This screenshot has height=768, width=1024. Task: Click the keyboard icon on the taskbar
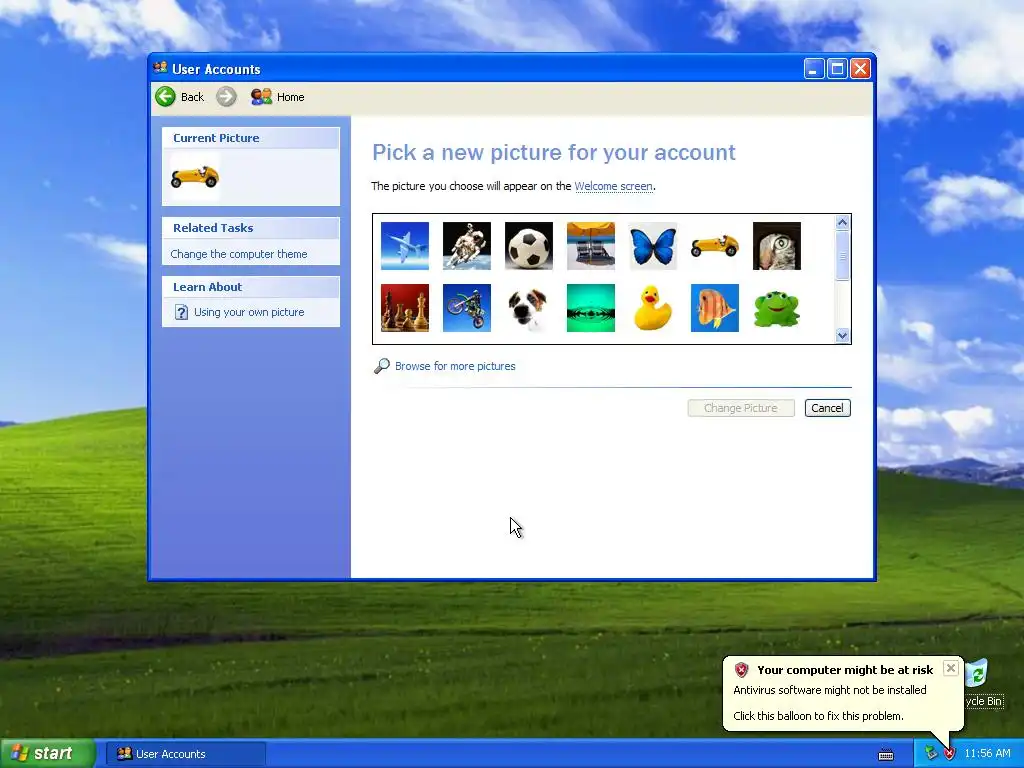(x=886, y=754)
